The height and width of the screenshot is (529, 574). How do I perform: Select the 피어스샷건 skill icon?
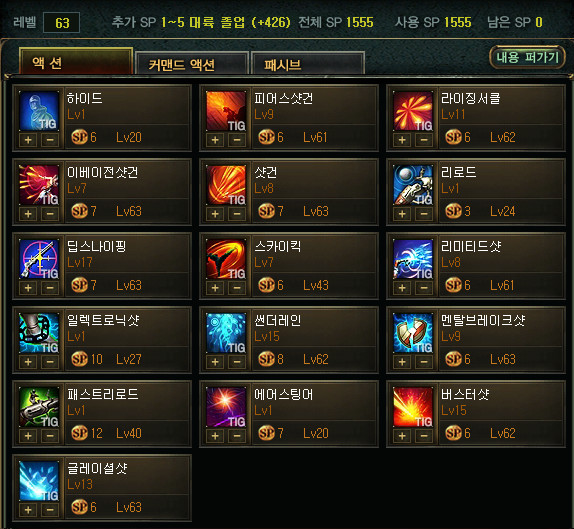pyautogui.click(x=226, y=111)
